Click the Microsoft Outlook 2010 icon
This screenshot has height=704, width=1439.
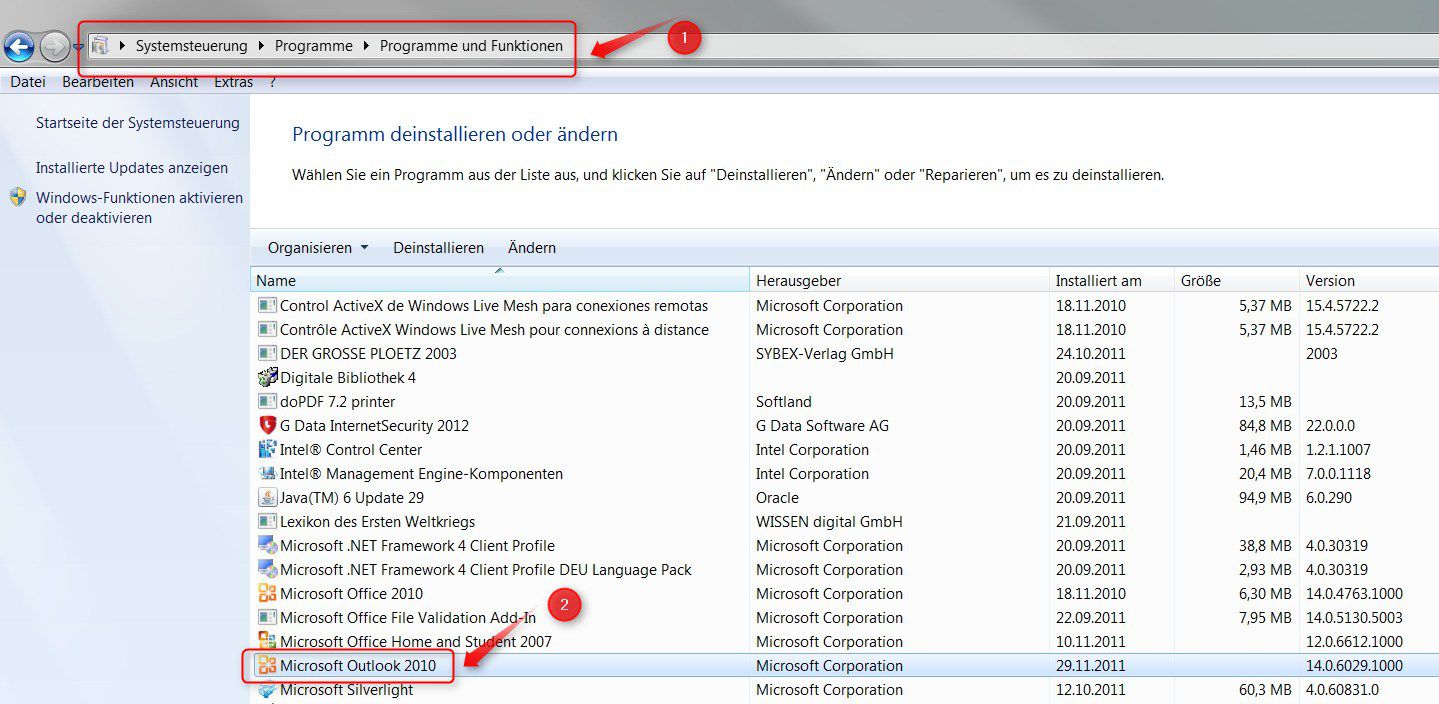[267, 665]
